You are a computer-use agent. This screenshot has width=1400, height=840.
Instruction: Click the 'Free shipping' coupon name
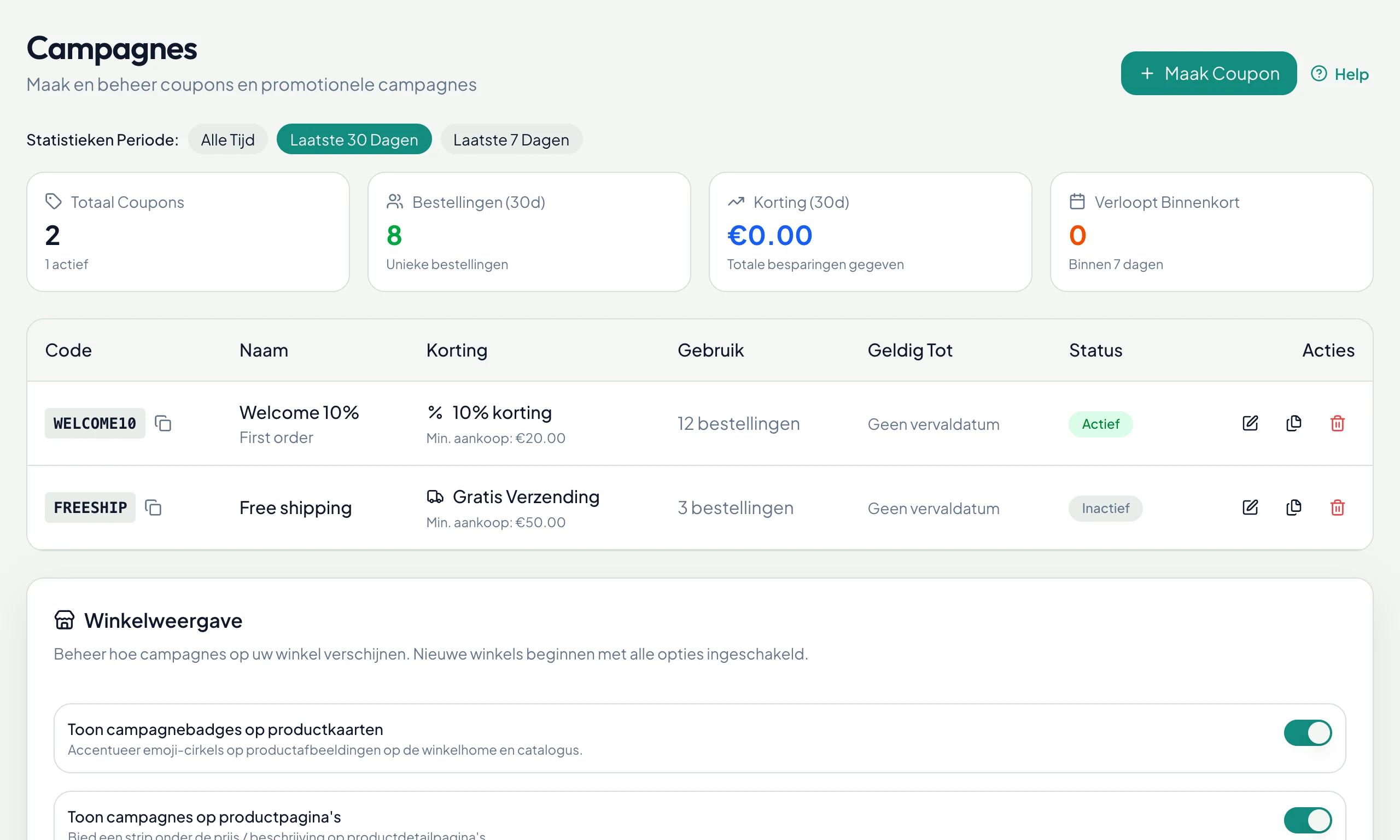(295, 507)
